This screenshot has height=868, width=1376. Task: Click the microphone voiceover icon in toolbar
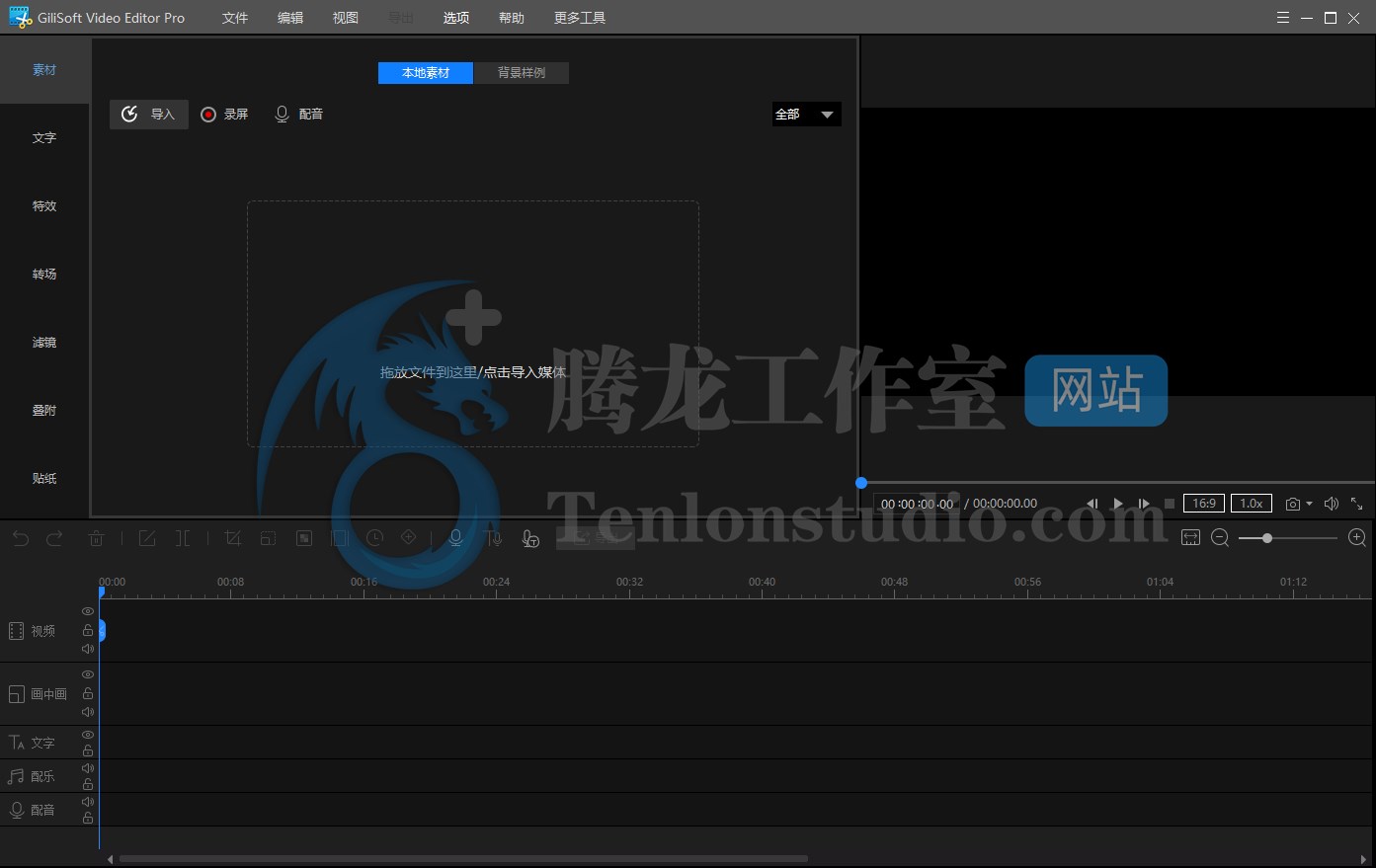coord(455,538)
